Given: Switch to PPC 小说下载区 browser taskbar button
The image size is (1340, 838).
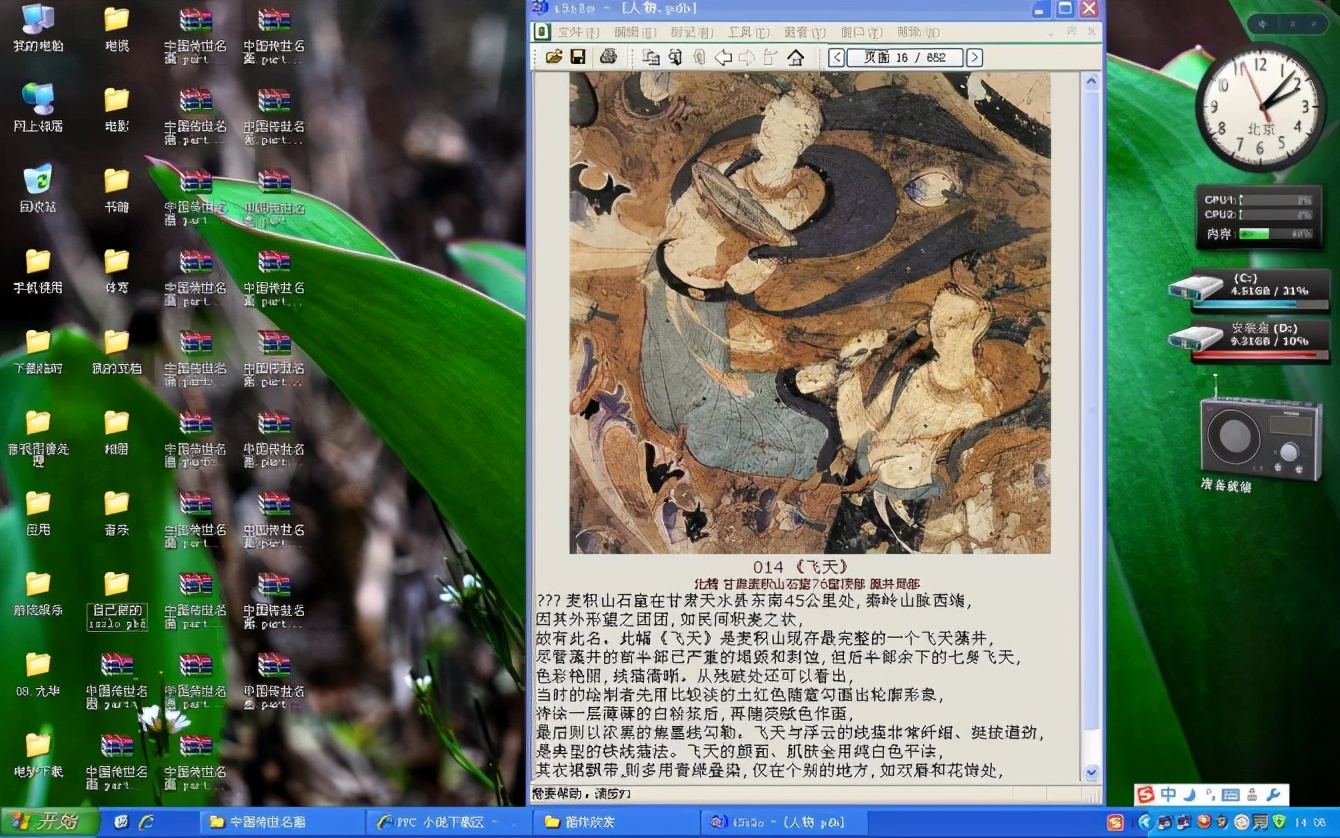Looking at the screenshot, I should tap(448, 822).
